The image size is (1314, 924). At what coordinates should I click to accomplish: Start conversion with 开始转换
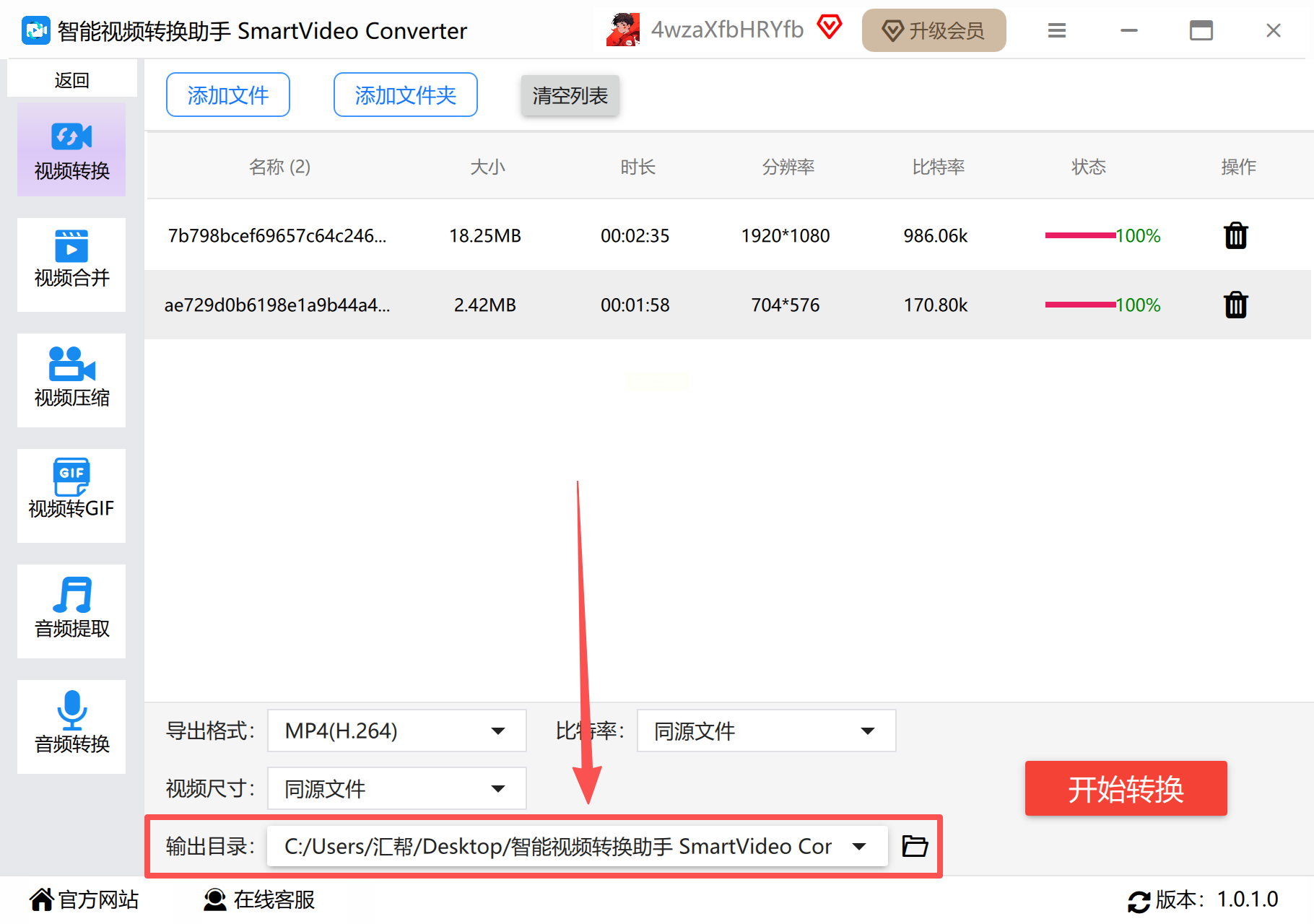pos(1126,788)
